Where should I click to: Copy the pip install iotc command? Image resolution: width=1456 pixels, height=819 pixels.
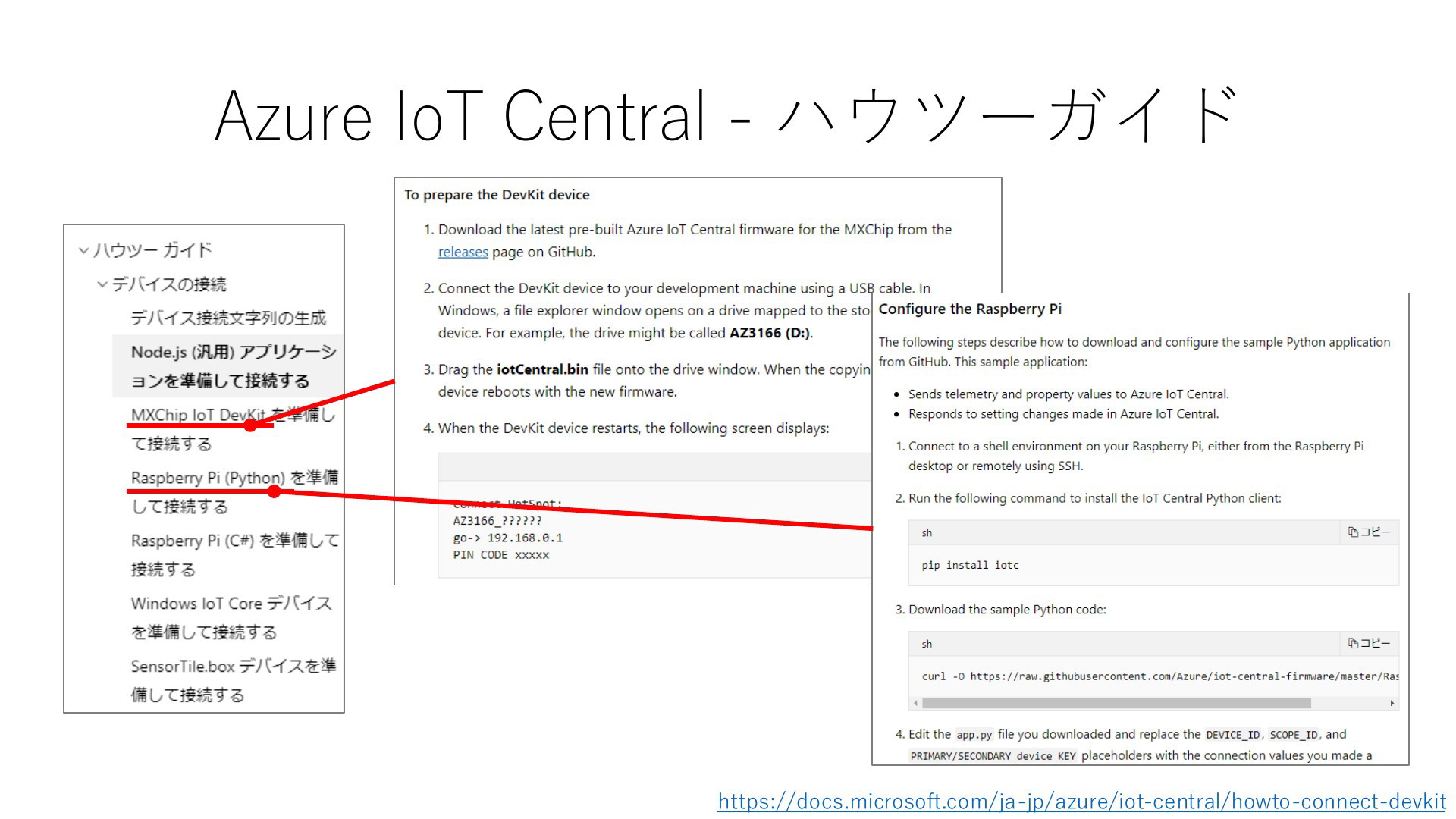tap(1369, 532)
